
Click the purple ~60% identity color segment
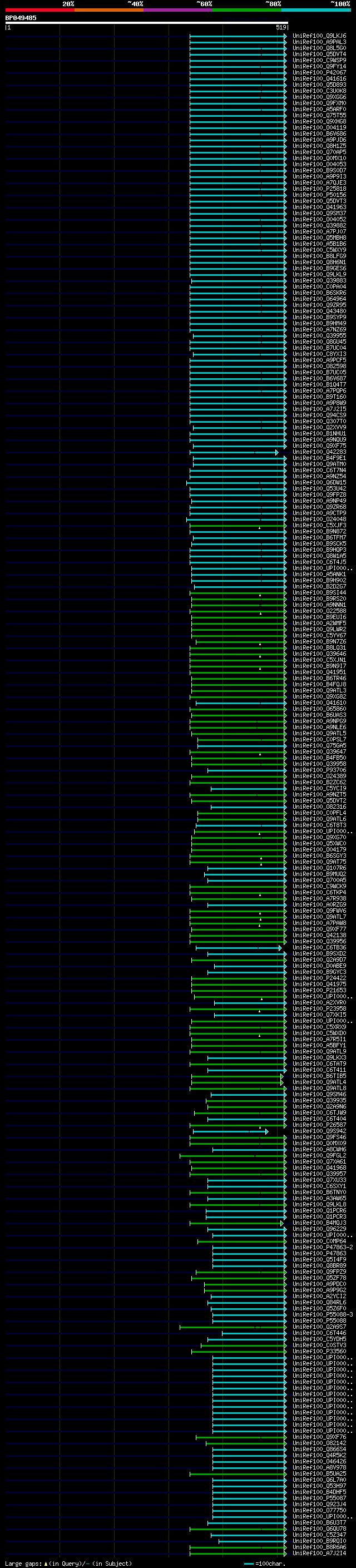pyautogui.click(x=179, y=10)
